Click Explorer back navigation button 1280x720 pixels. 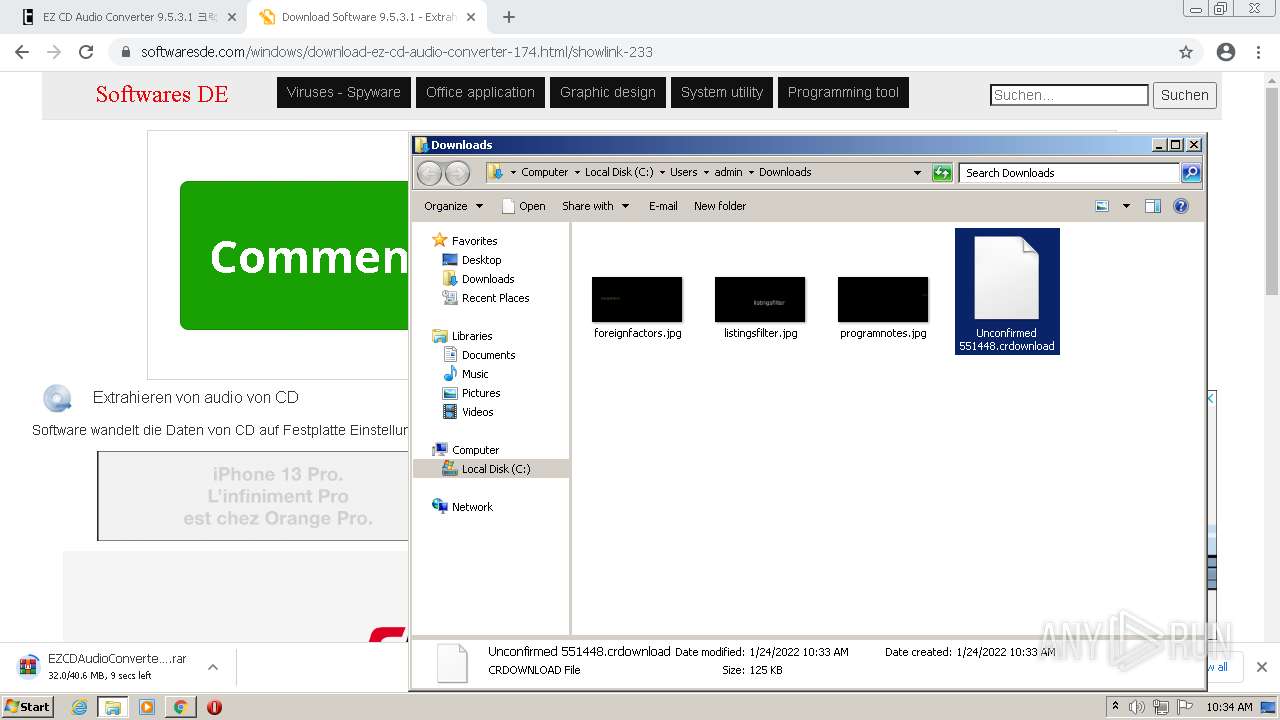429,173
